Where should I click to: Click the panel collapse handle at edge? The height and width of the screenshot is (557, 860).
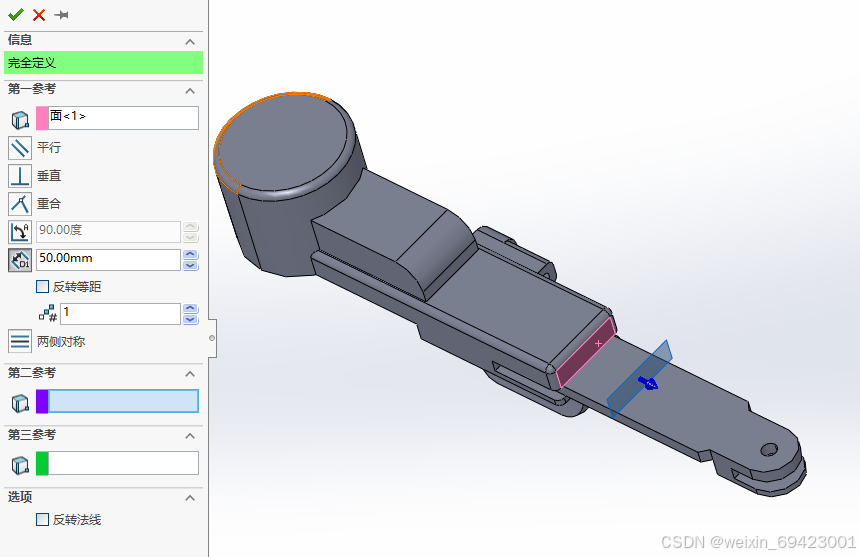coord(212,338)
